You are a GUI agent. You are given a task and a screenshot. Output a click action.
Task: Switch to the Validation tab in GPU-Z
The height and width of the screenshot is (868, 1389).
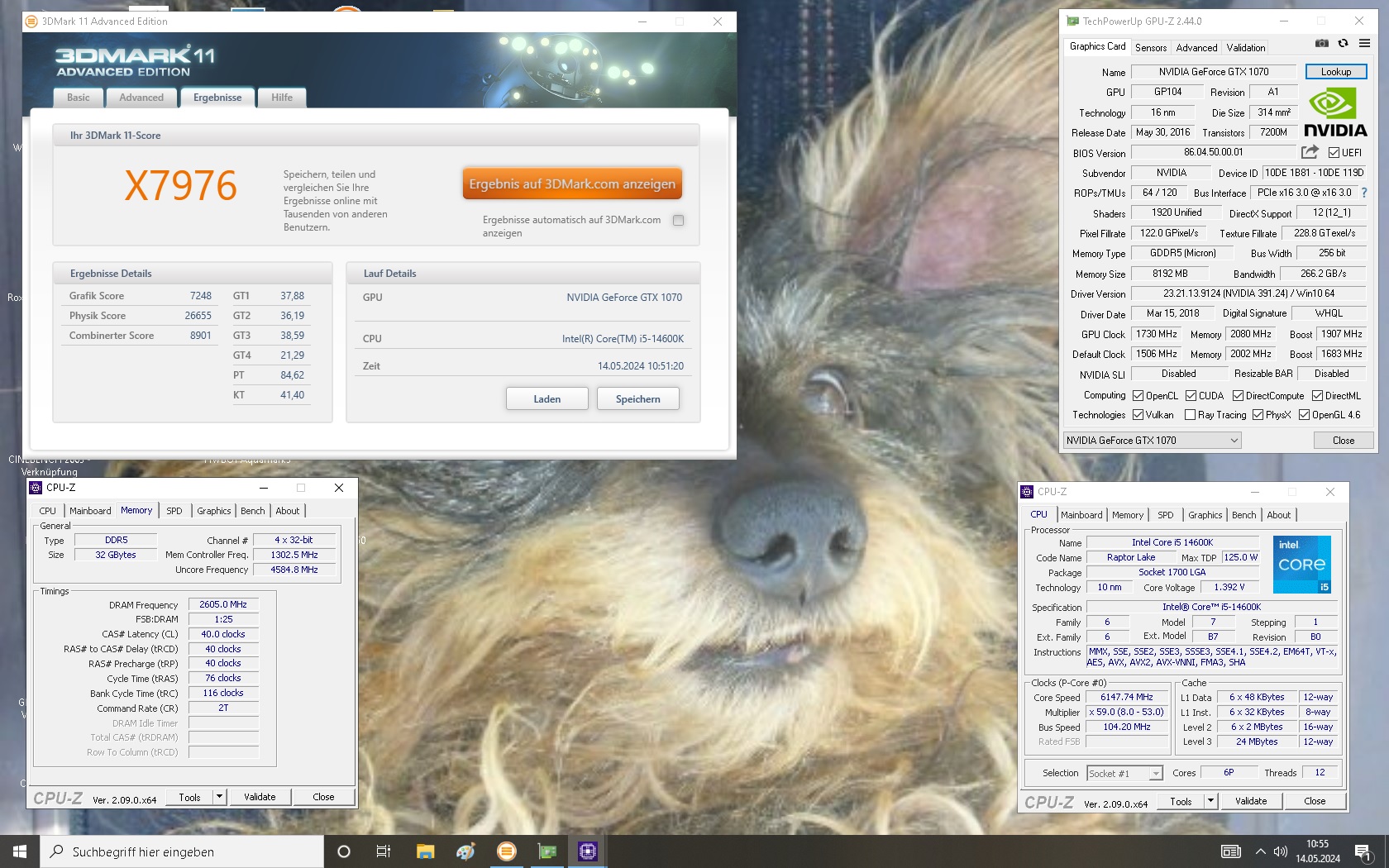tap(1246, 48)
